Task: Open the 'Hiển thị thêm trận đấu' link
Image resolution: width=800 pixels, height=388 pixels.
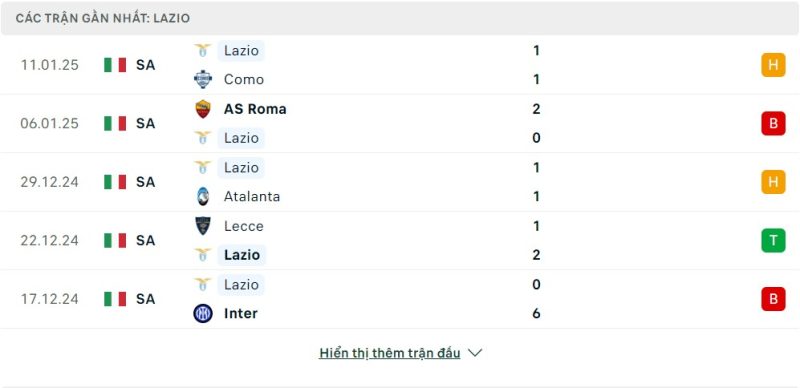Action: [x=390, y=353]
